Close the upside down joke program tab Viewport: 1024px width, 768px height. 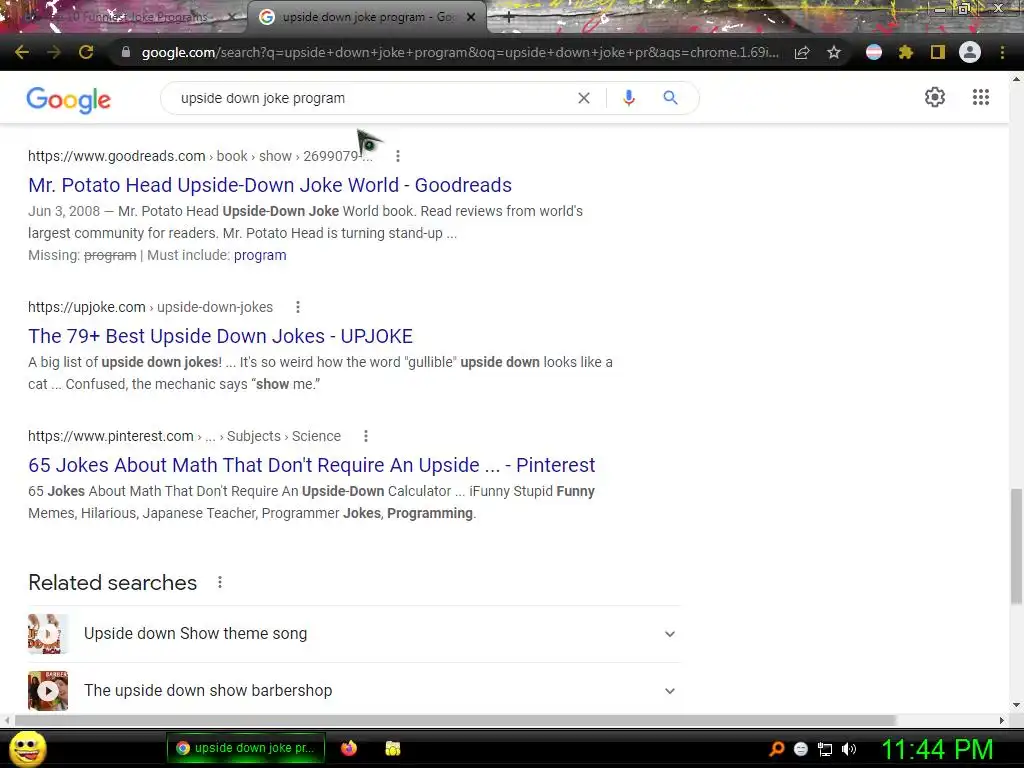point(471,17)
